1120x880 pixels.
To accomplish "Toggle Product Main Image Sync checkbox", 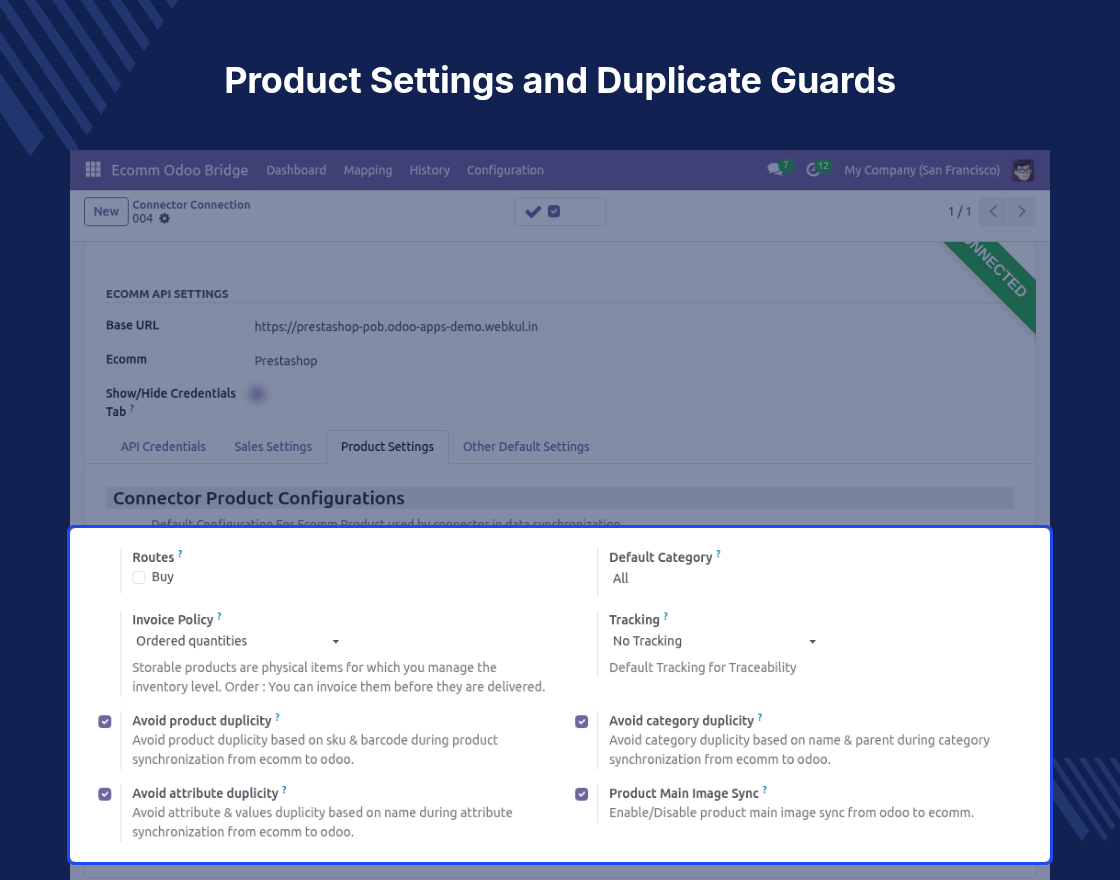I will (581, 794).
